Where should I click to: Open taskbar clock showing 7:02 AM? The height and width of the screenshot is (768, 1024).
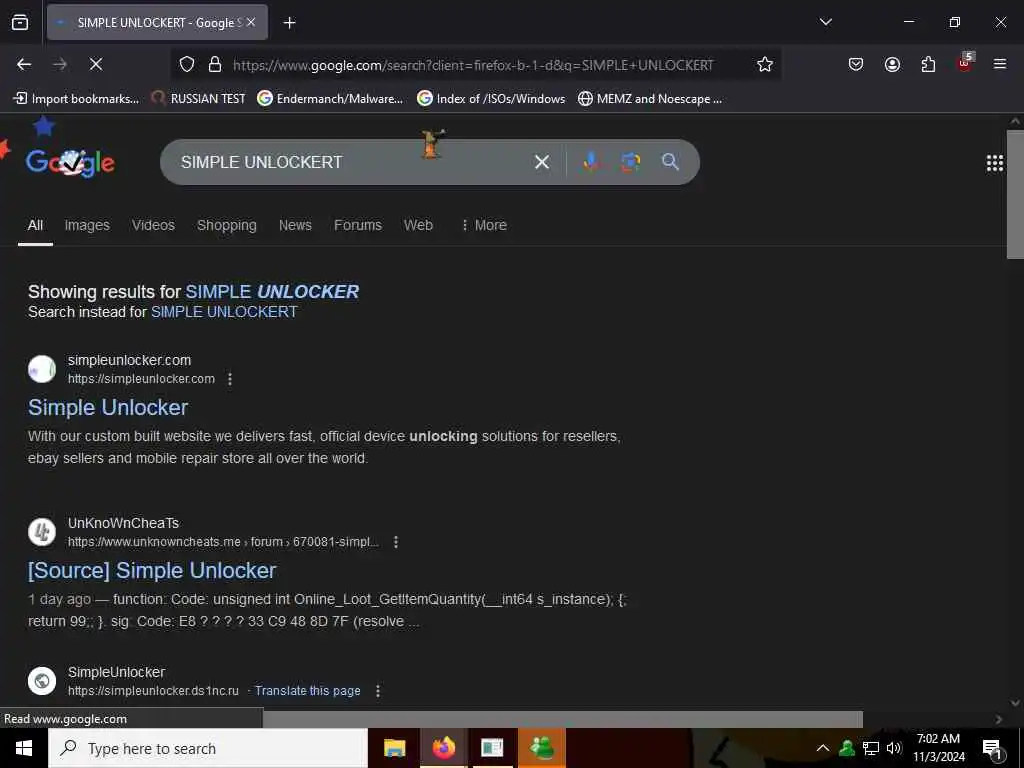point(938,748)
